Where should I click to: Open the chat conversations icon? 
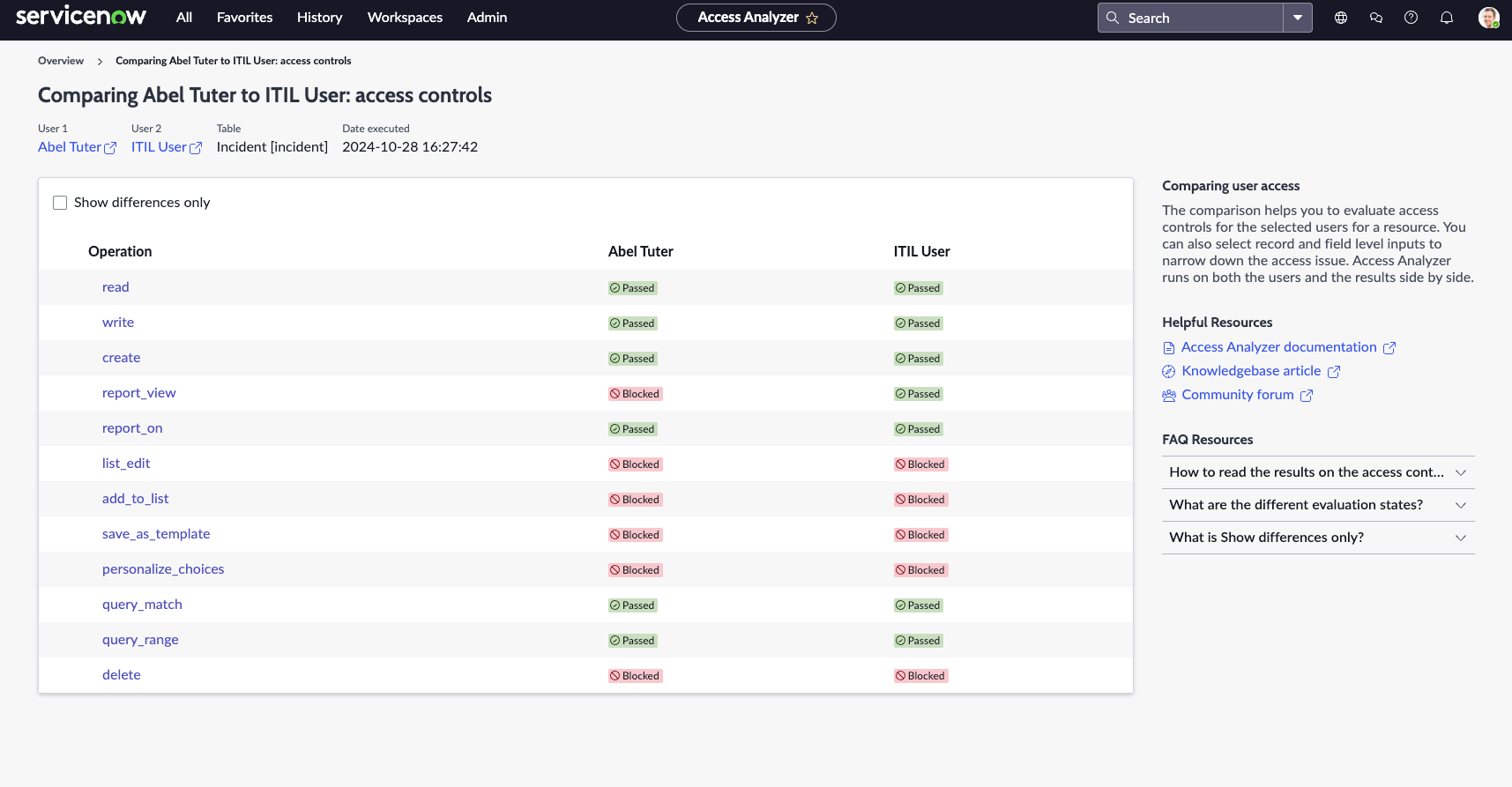click(x=1376, y=18)
